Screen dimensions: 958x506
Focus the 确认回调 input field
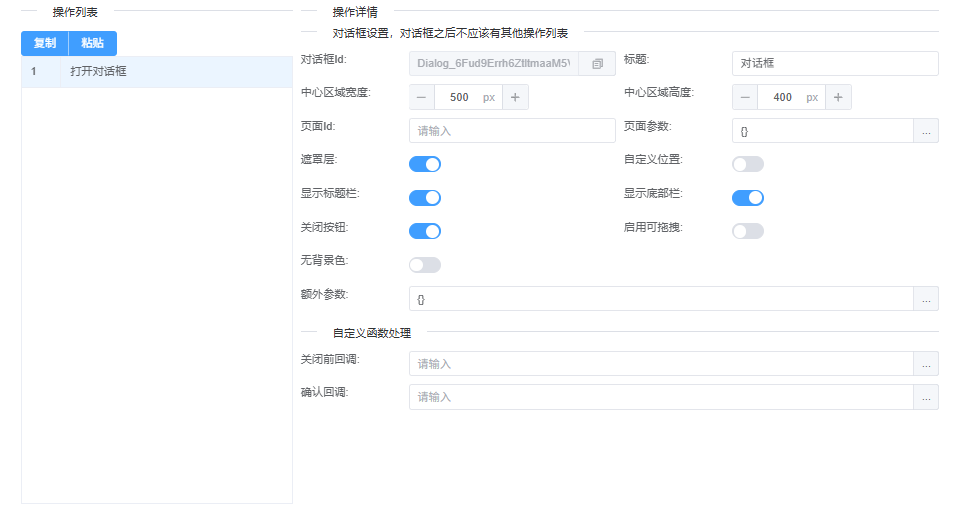point(662,397)
